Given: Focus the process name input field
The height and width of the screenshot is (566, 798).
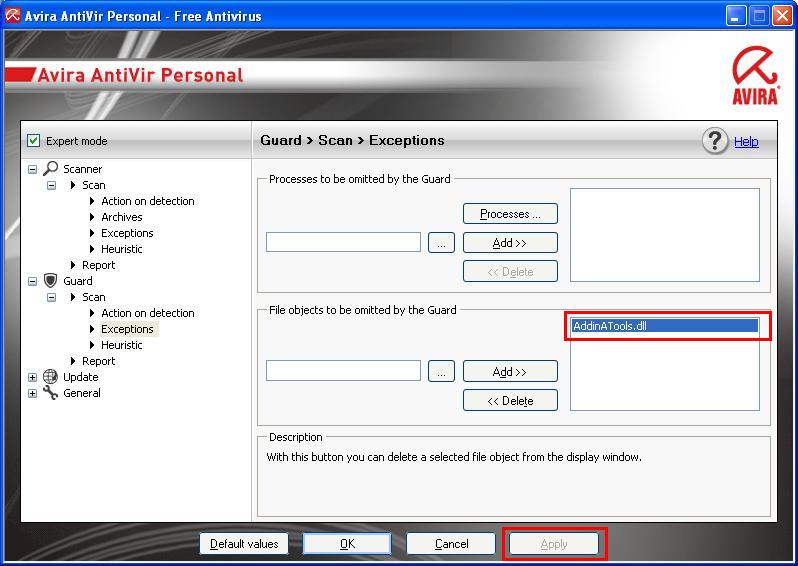Looking at the screenshot, I should [x=343, y=242].
